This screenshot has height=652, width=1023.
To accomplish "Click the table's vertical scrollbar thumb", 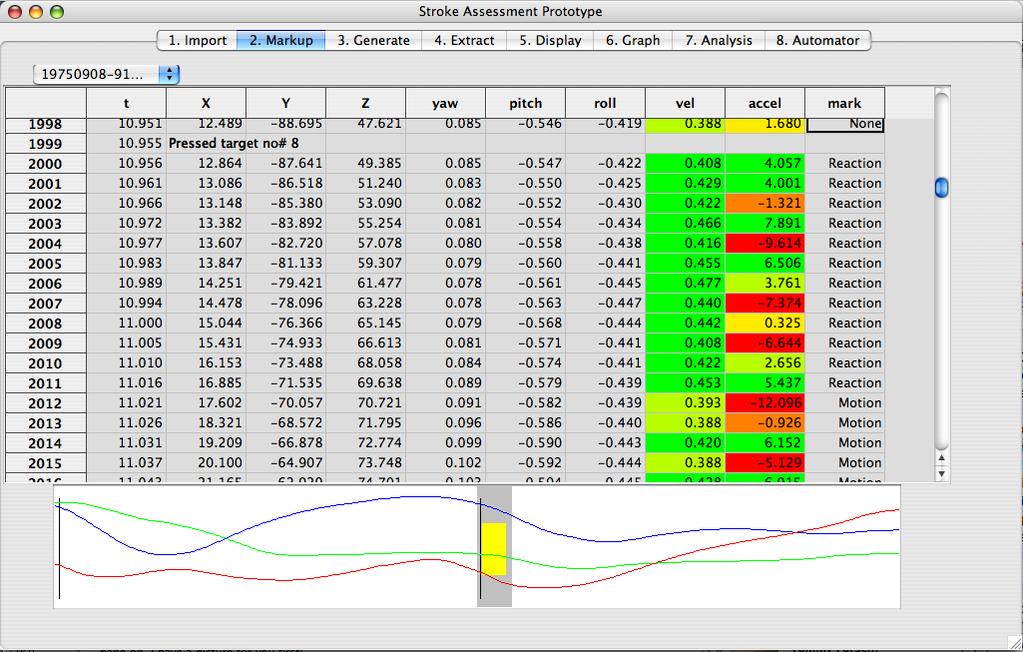I will 941,188.
